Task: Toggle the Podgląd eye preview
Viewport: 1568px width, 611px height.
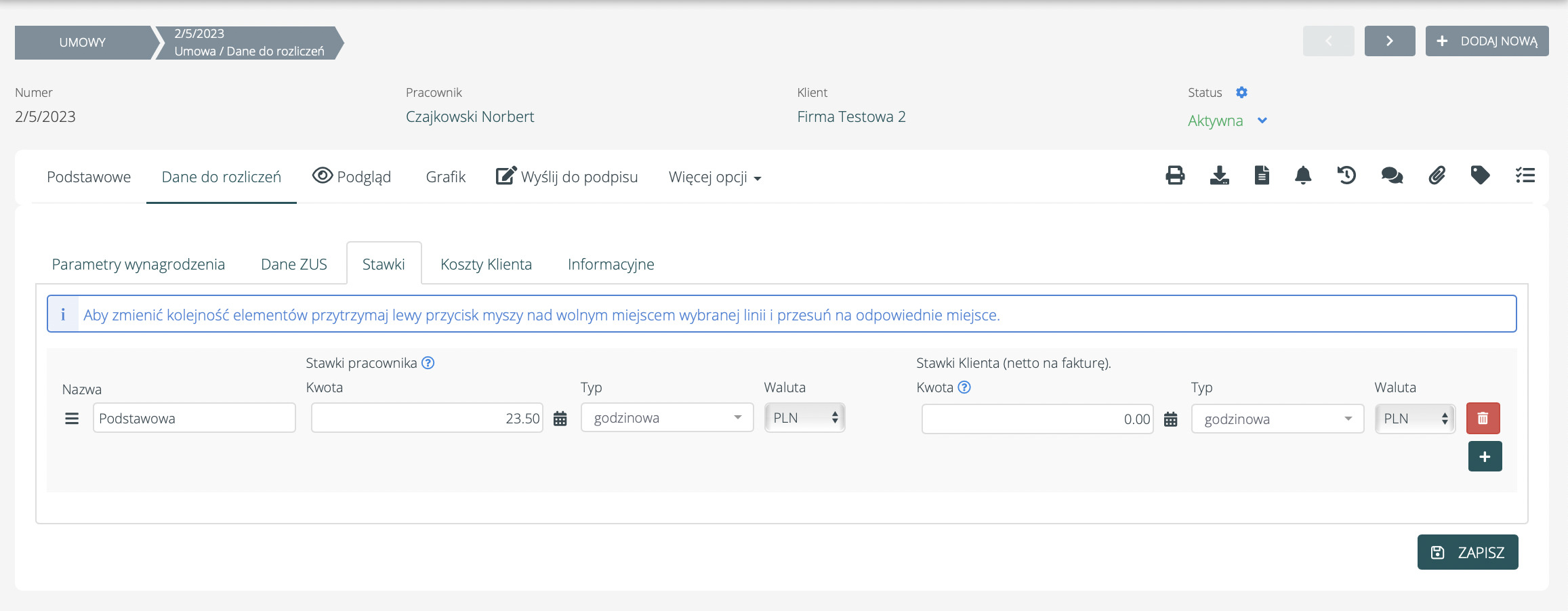Action: [x=352, y=177]
